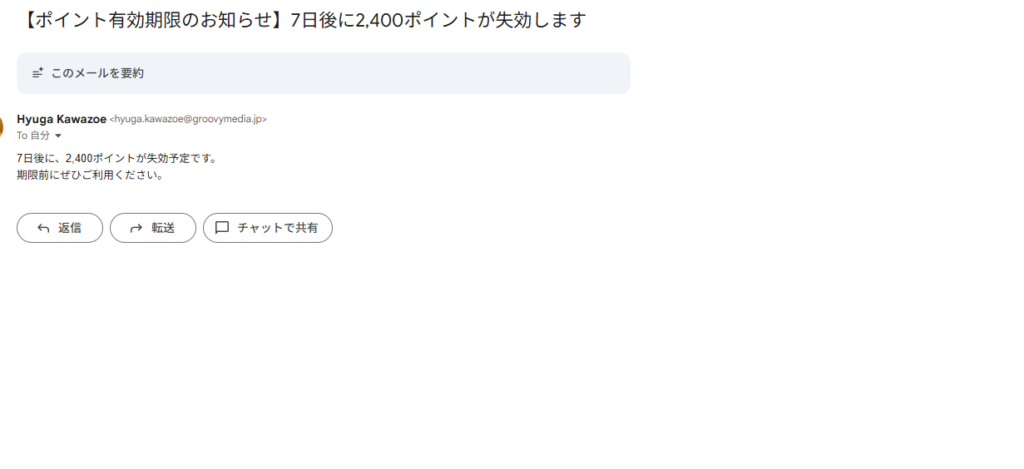Click the sparkle icon beside このメールを要約
1024x469 pixels.
pyautogui.click(x=38, y=73)
